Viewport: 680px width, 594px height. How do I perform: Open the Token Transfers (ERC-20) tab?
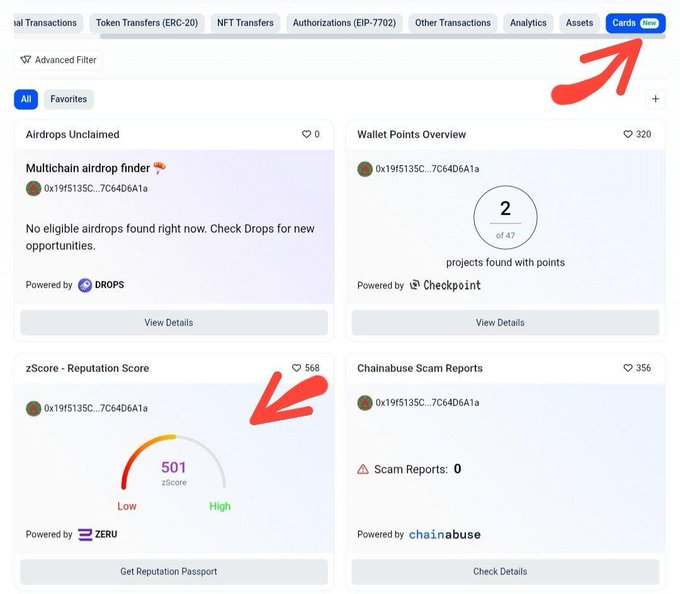tap(147, 23)
